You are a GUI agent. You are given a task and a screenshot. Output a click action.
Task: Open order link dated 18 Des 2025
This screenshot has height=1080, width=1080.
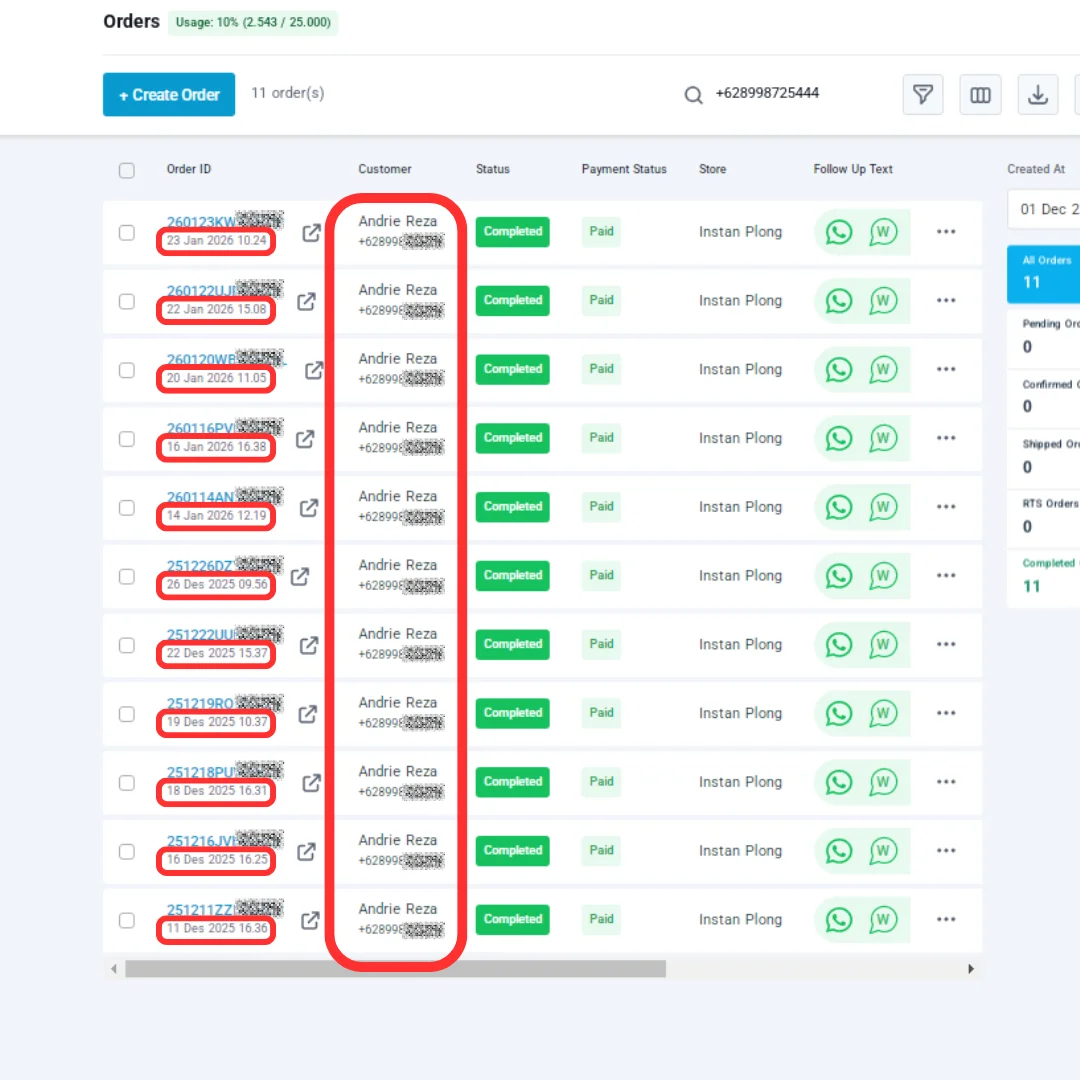(205, 772)
